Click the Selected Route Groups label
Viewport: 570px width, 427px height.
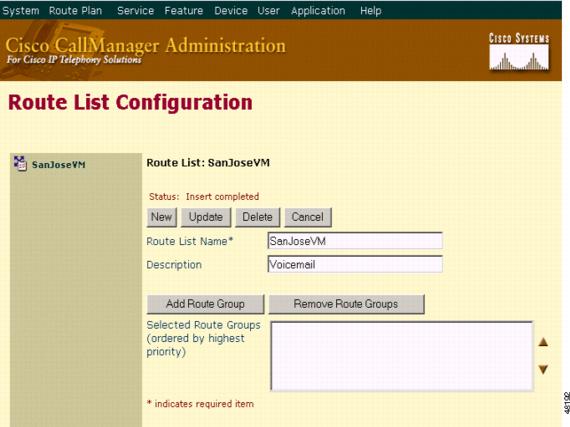(x=204, y=338)
